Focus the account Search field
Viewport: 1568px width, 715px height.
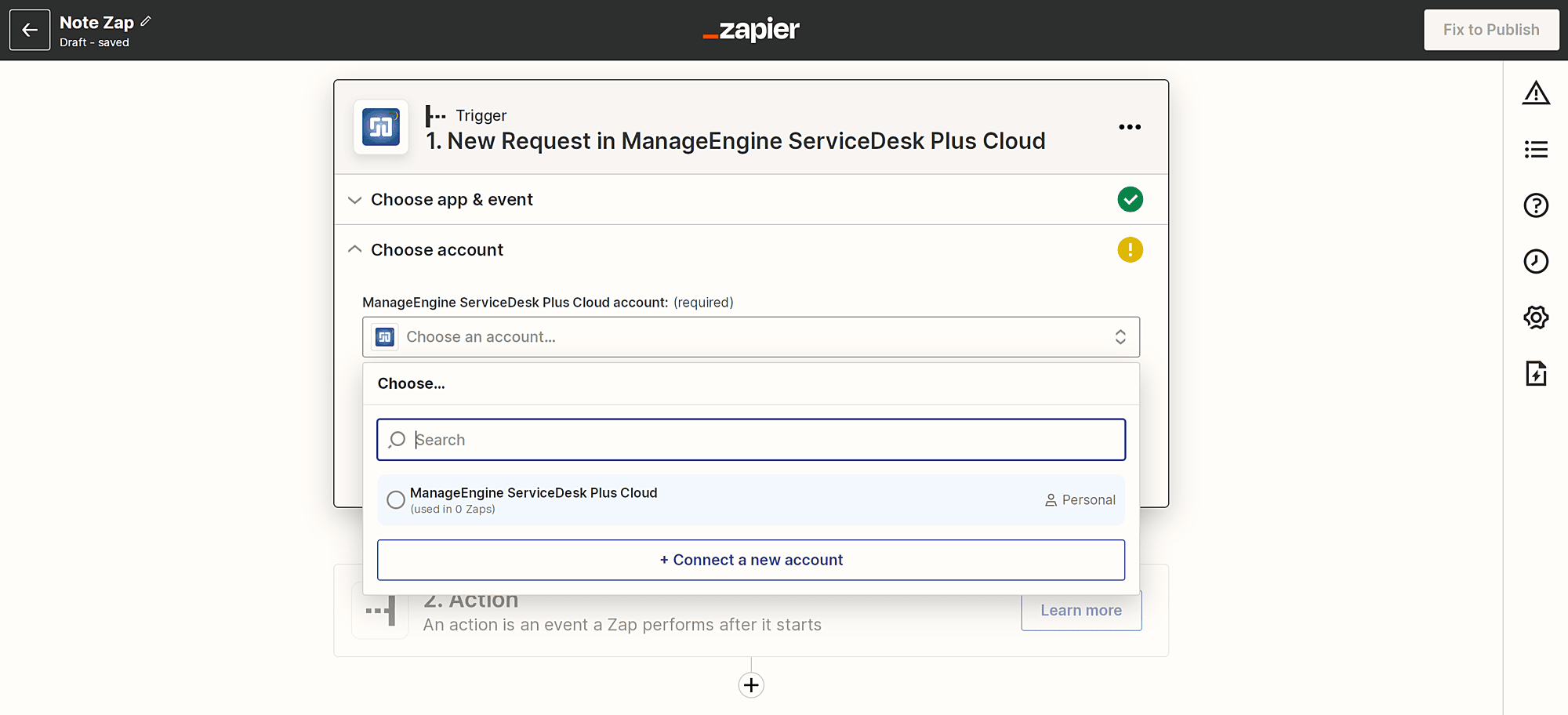coord(750,440)
